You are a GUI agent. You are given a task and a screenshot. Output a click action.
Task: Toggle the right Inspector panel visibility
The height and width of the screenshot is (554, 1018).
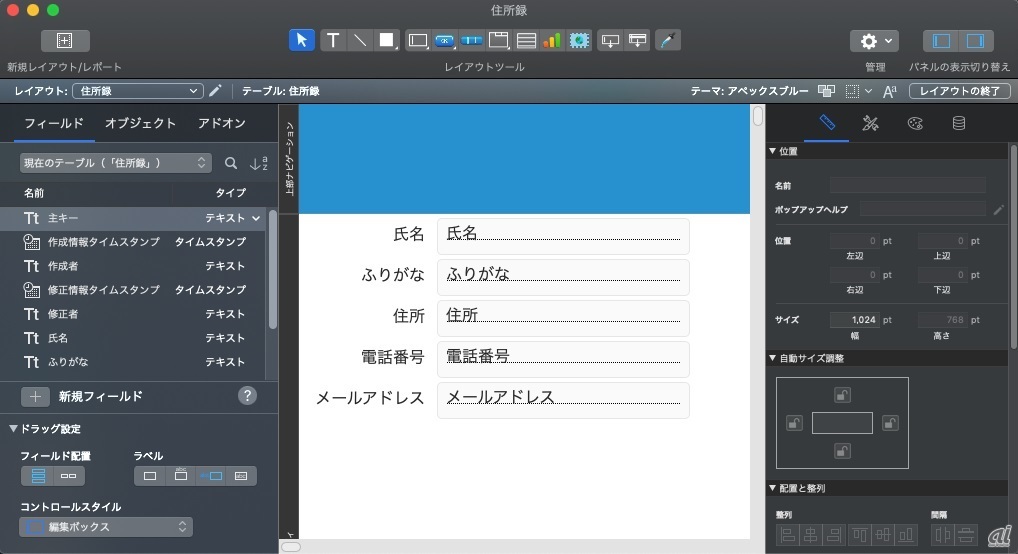click(975, 41)
